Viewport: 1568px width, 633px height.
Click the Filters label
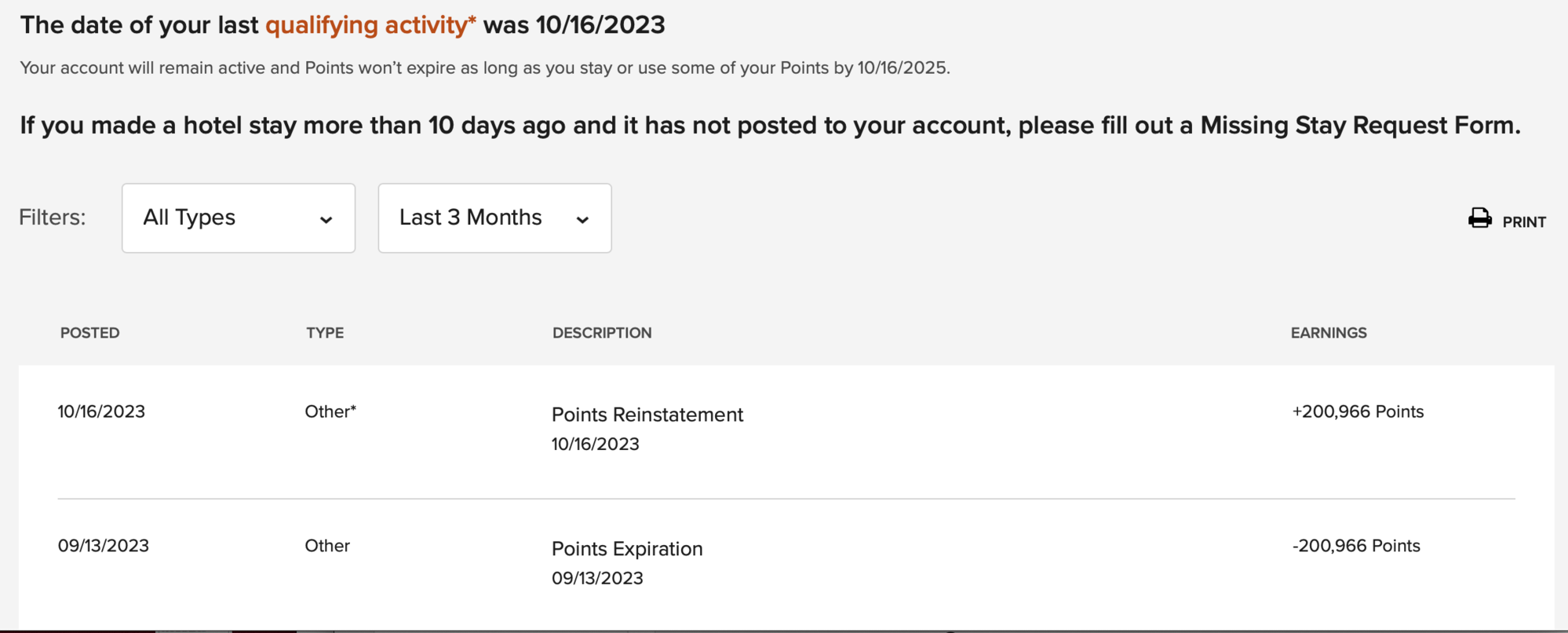click(x=53, y=218)
